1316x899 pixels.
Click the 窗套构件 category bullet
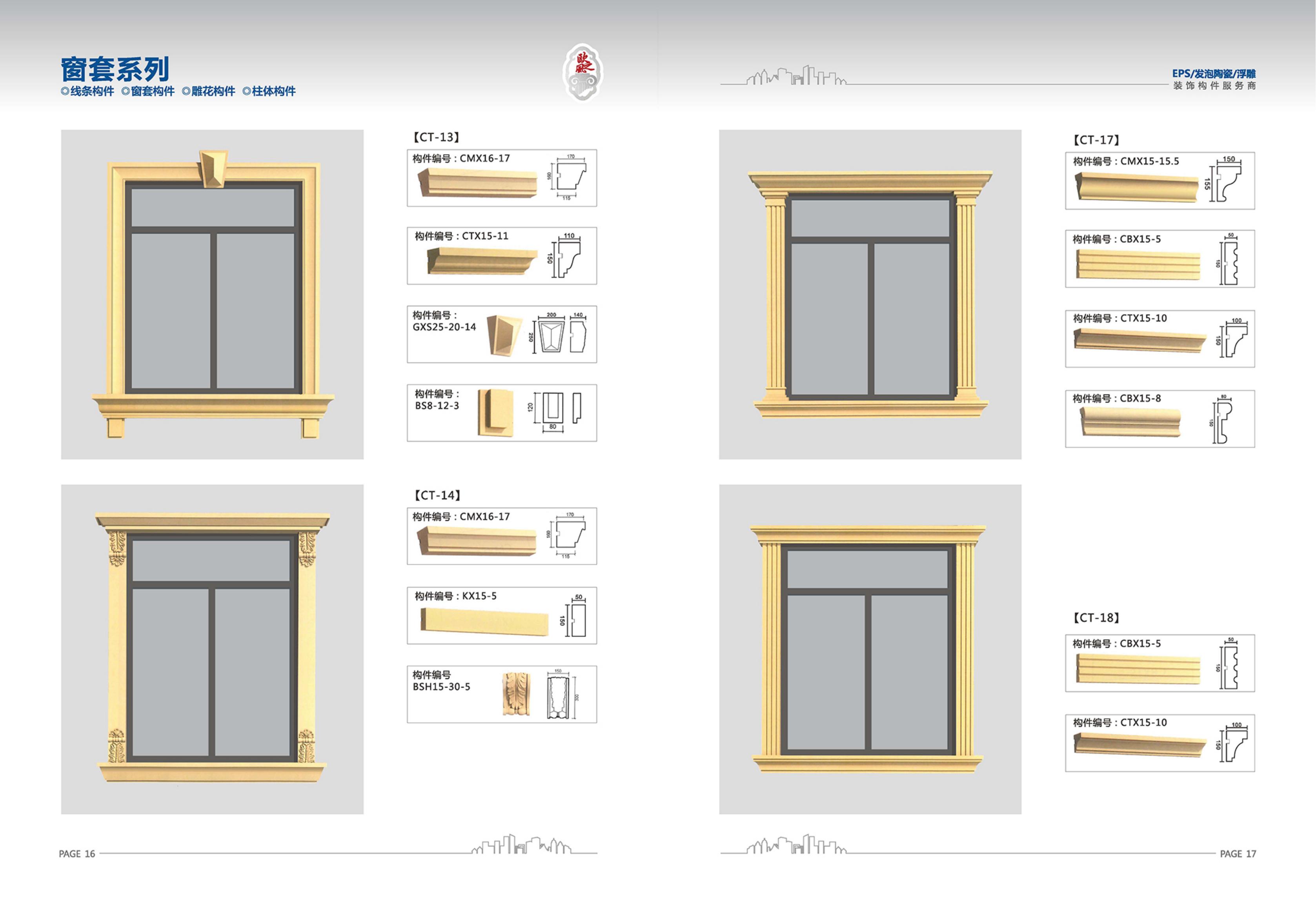[148, 91]
